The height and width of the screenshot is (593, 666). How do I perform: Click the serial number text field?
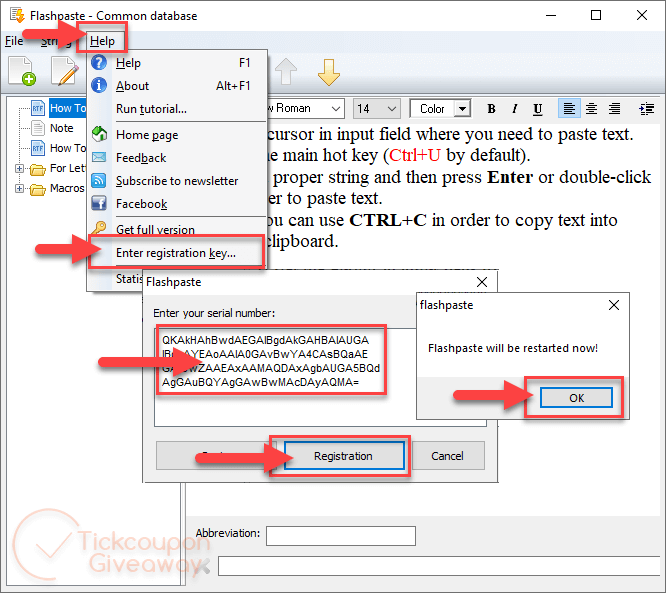[x=320, y=377]
